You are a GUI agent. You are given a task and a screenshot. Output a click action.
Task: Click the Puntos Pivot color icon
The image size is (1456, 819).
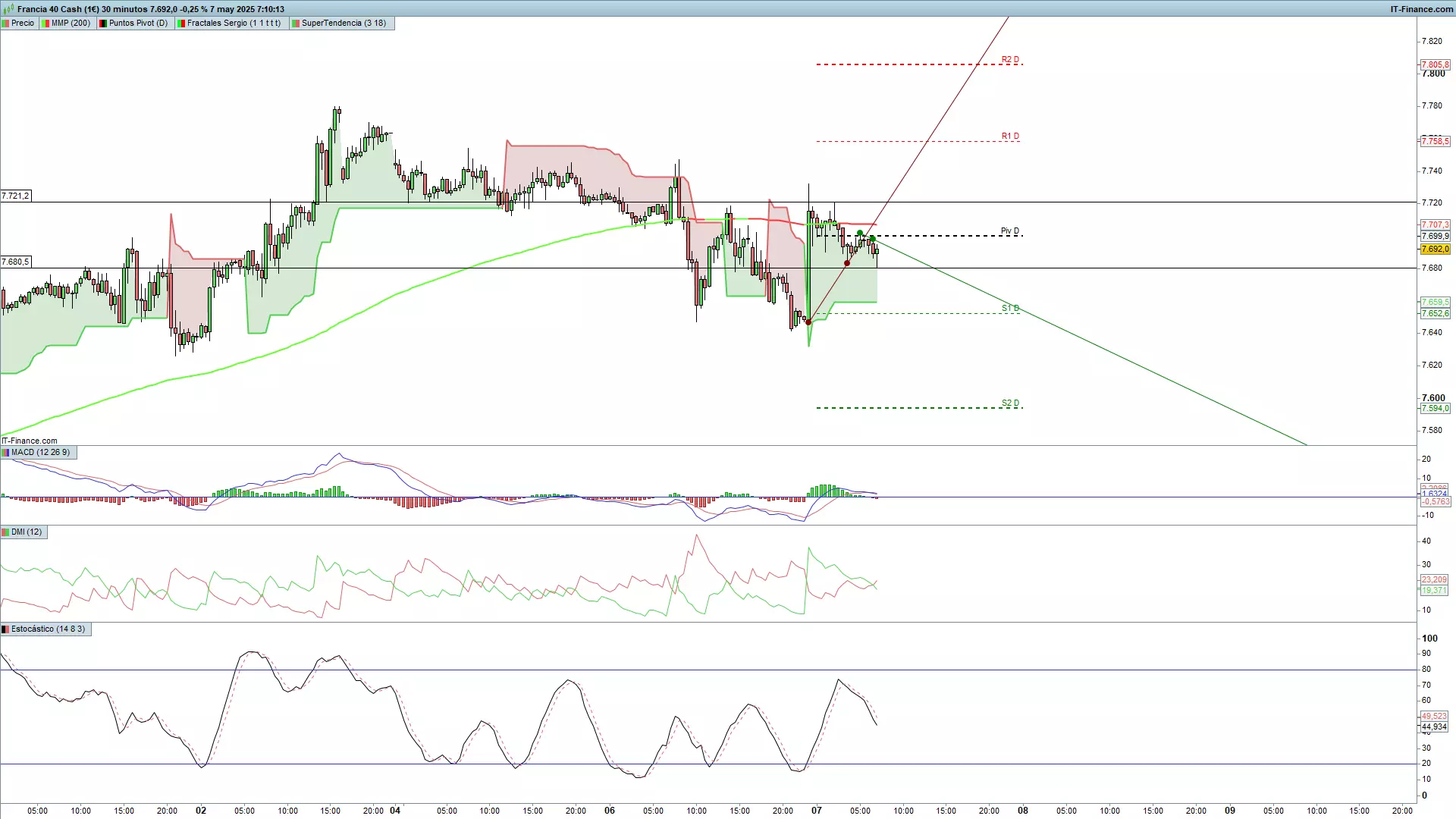[103, 23]
